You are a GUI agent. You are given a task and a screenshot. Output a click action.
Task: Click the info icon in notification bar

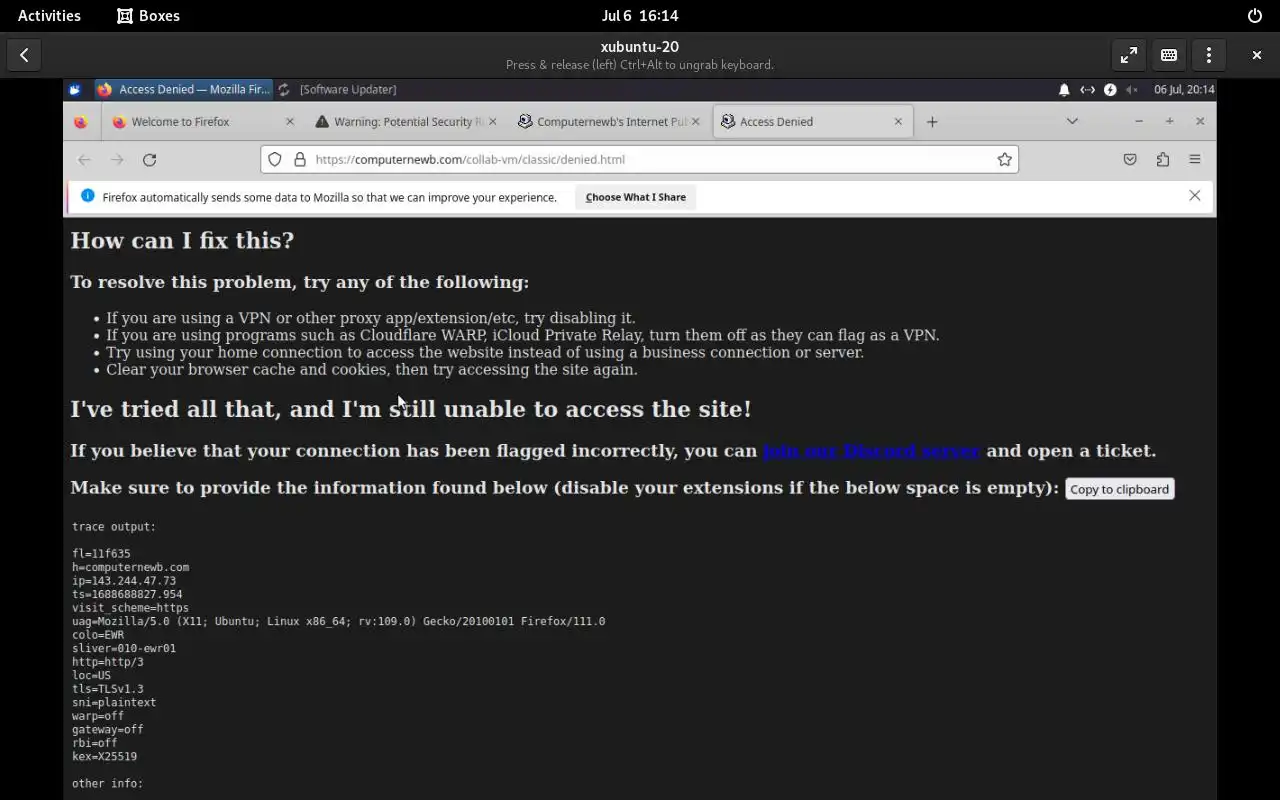click(x=87, y=196)
